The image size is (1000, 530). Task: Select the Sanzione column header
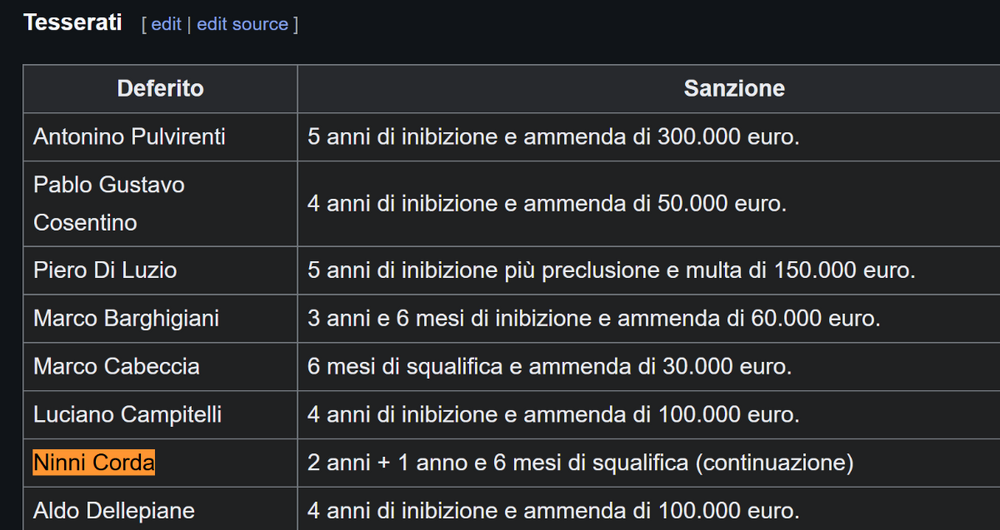coord(649,89)
